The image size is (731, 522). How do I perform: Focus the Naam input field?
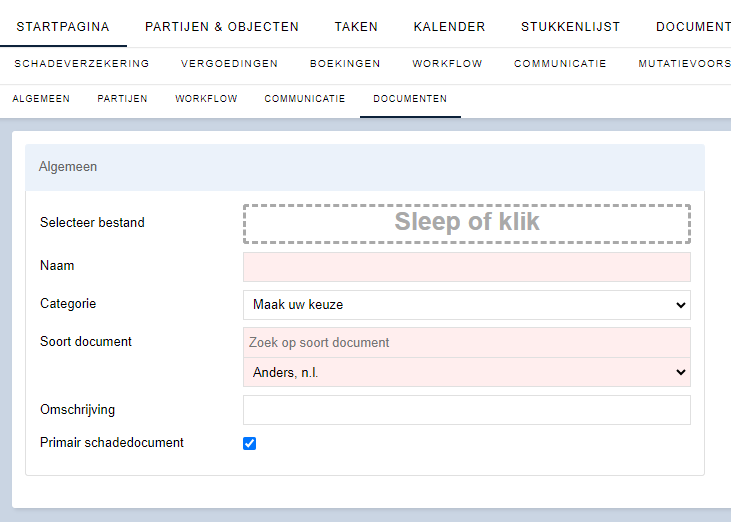[467, 267]
